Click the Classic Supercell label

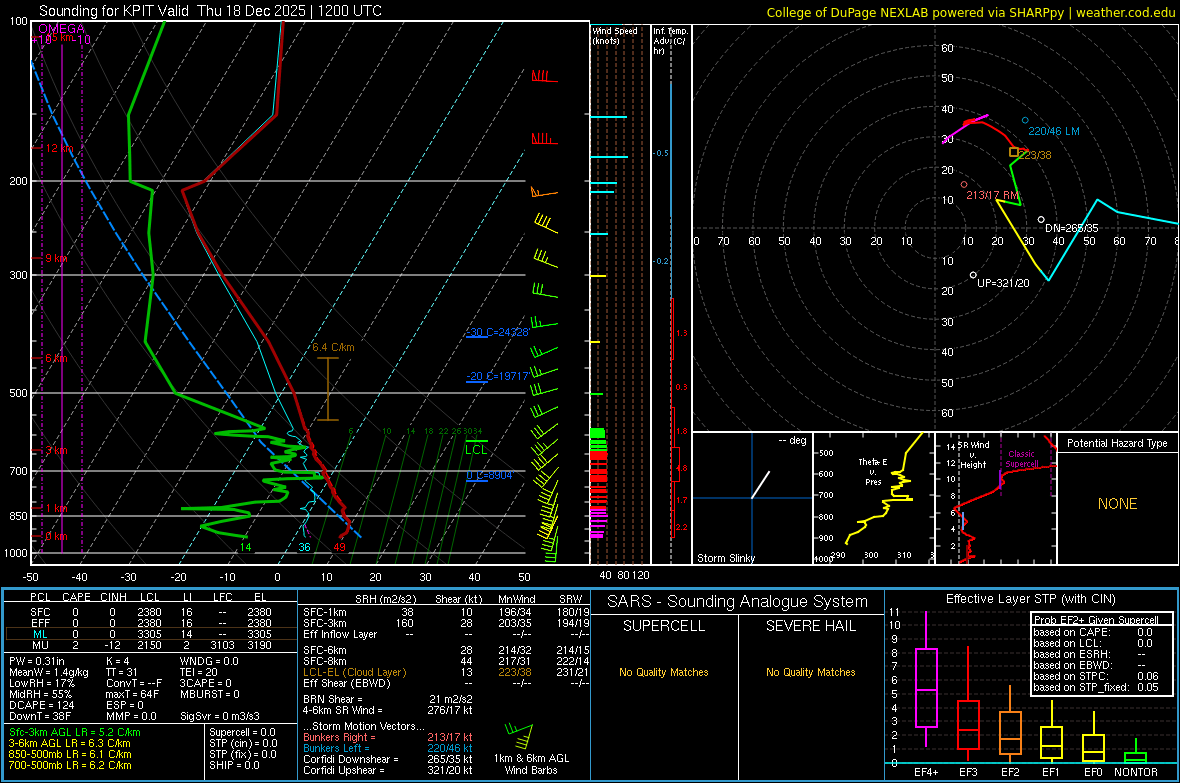click(1022, 459)
